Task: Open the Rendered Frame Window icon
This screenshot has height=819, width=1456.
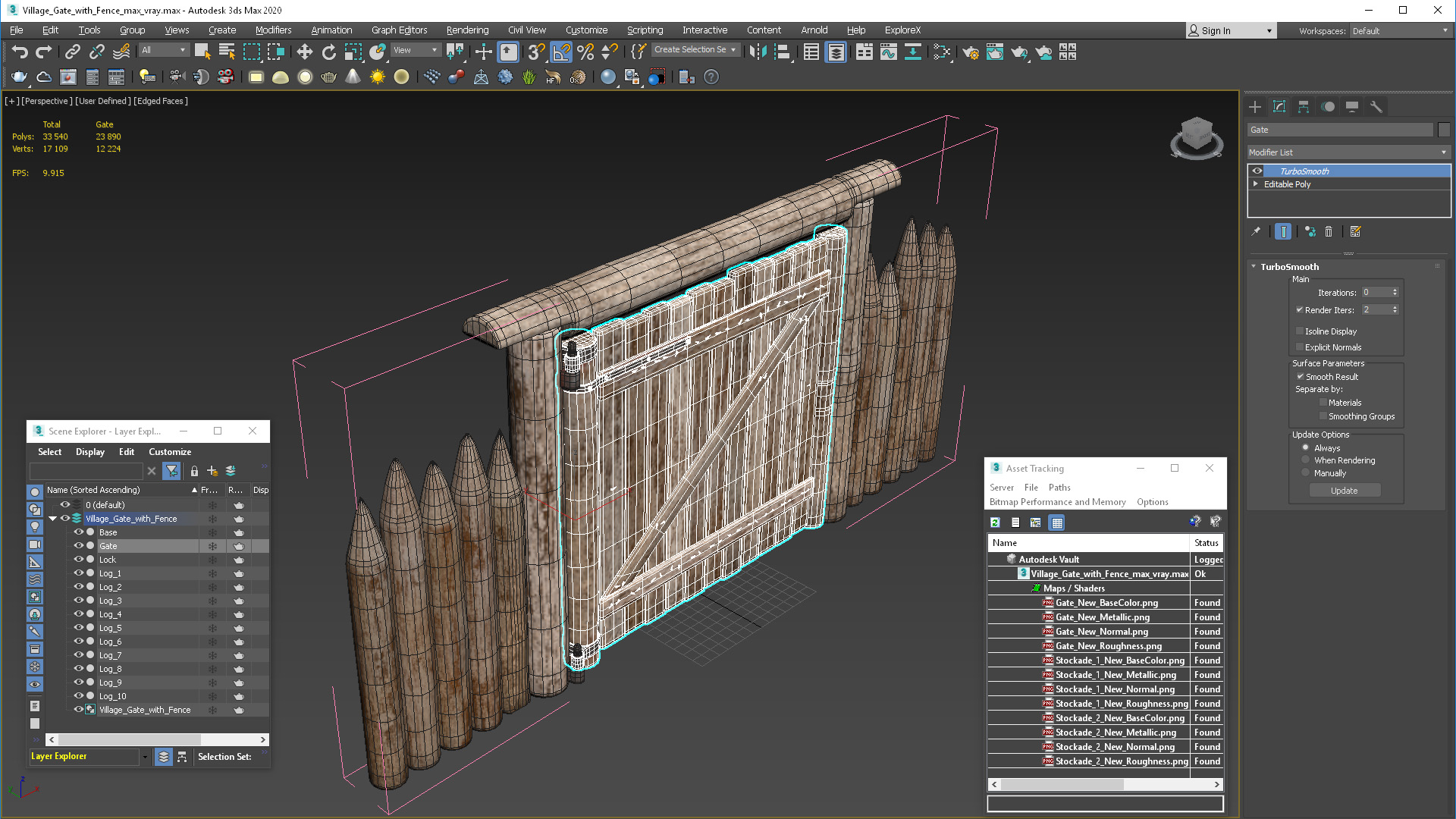Action: tap(995, 52)
